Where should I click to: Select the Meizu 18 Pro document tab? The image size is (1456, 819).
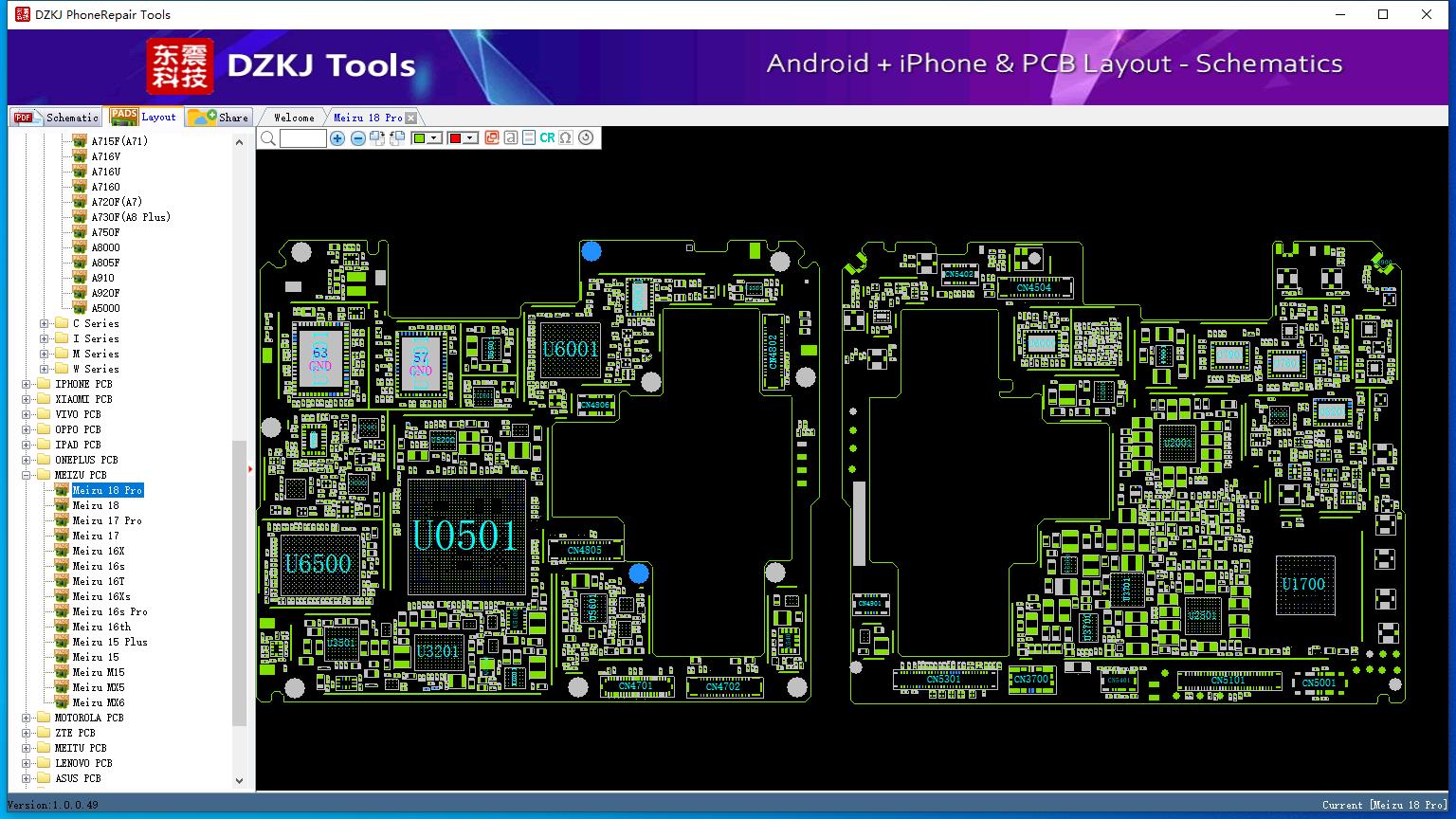(368, 118)
